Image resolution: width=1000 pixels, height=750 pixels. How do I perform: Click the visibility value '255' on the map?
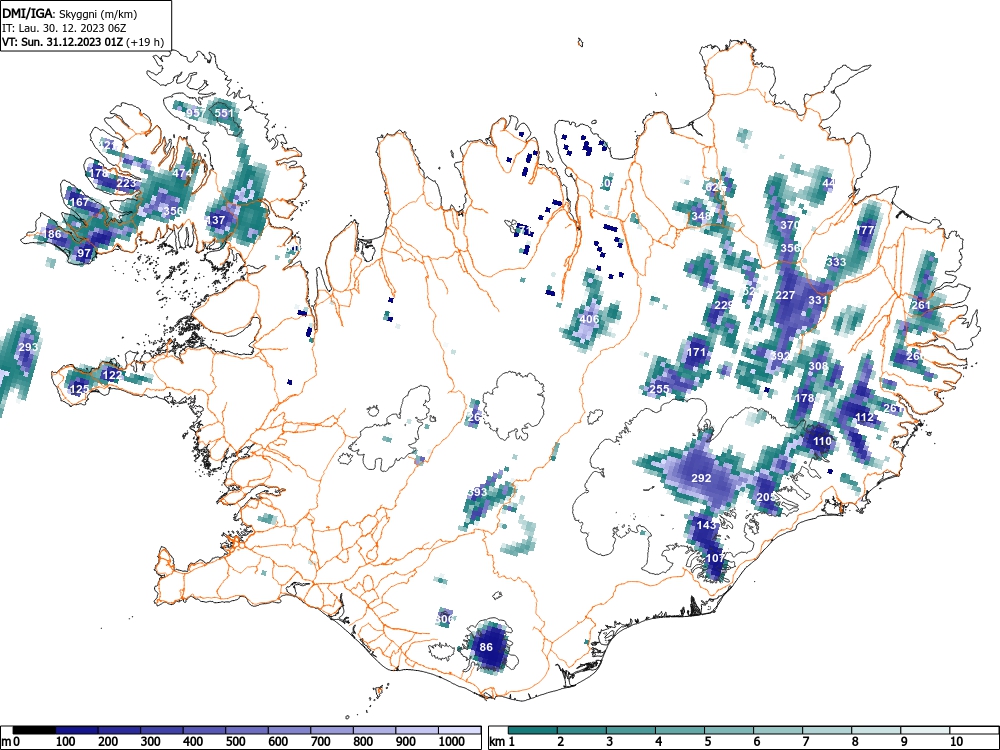point(659,389)
